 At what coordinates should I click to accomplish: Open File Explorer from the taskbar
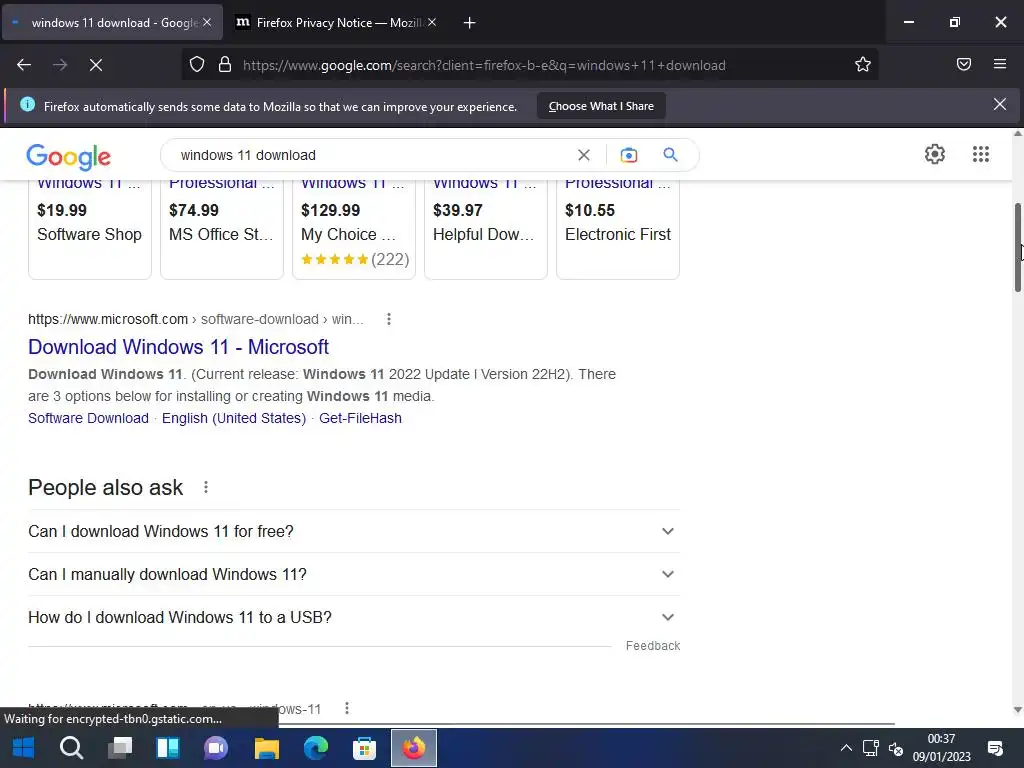[266, 748]
